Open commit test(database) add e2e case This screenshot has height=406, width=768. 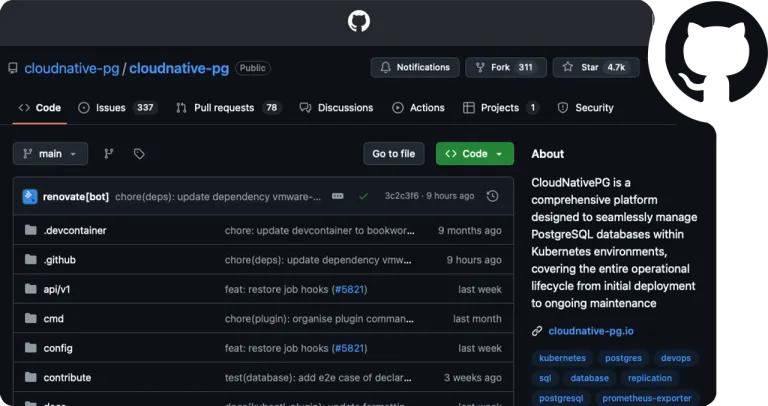click(318, 378)
